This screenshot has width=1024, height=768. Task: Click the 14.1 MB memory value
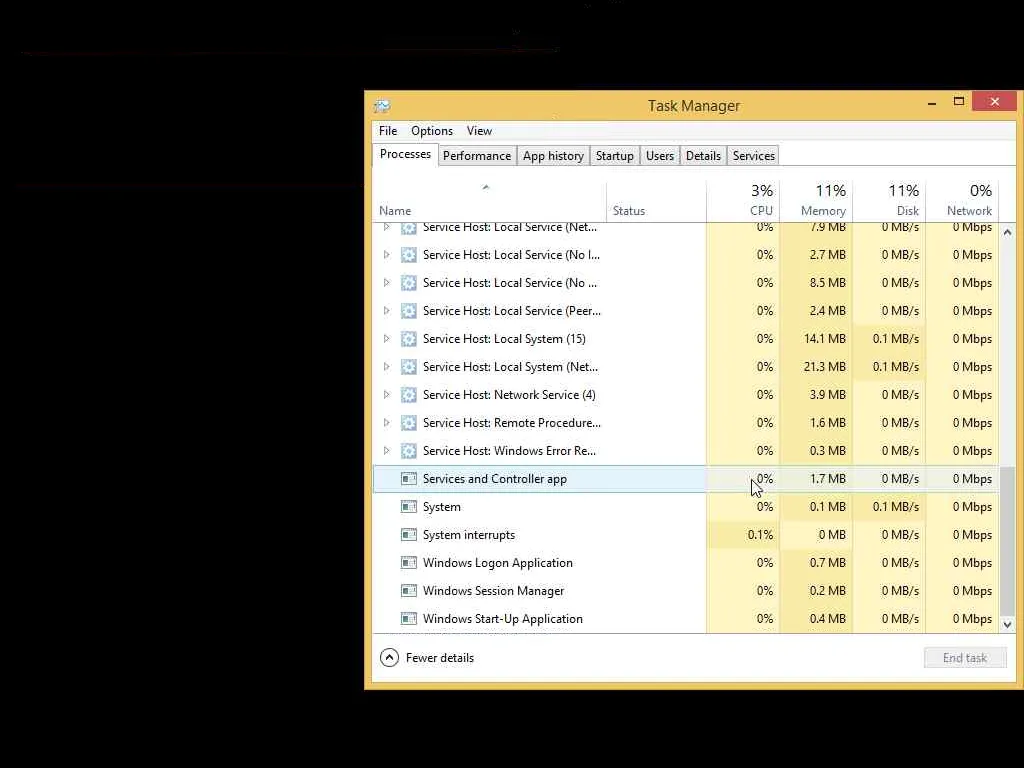(824, 339)
